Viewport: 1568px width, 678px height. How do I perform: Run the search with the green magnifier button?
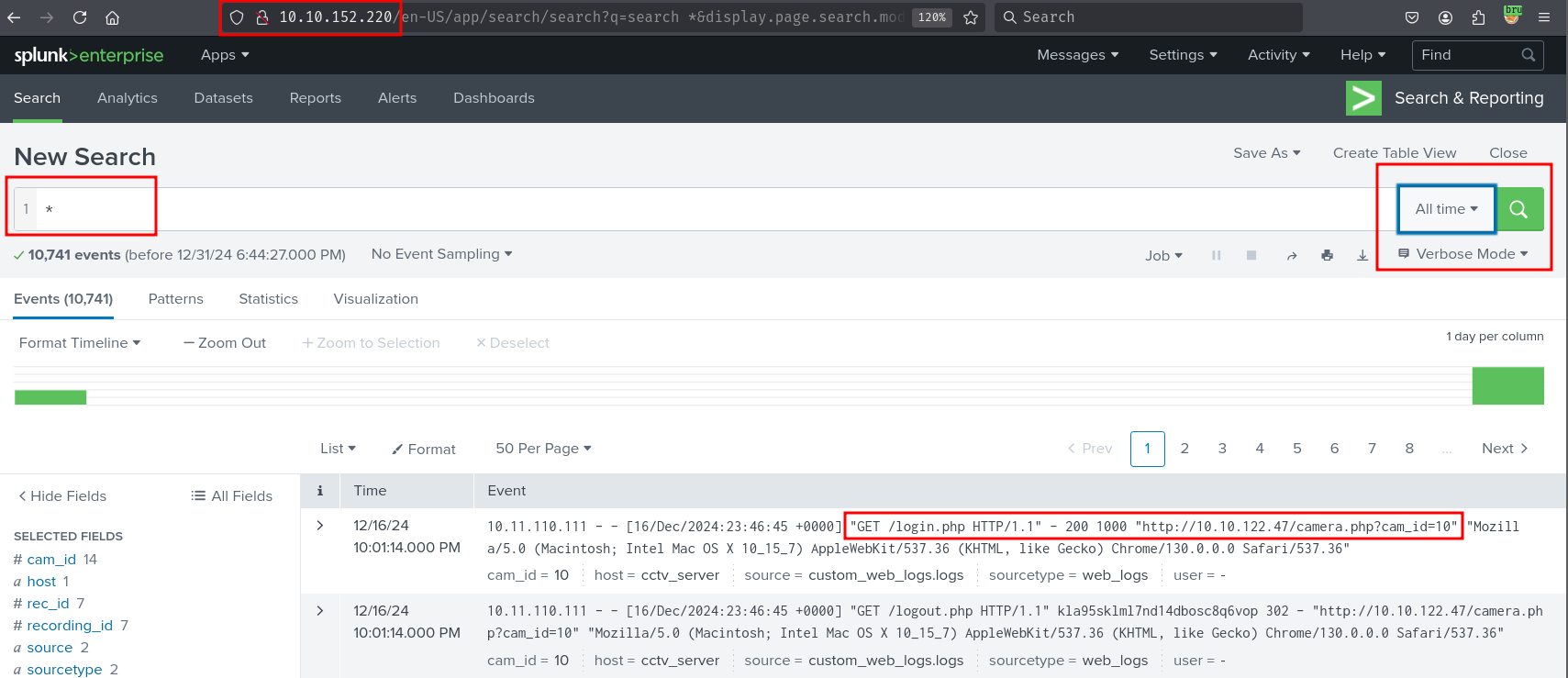tap(1519, 209)
